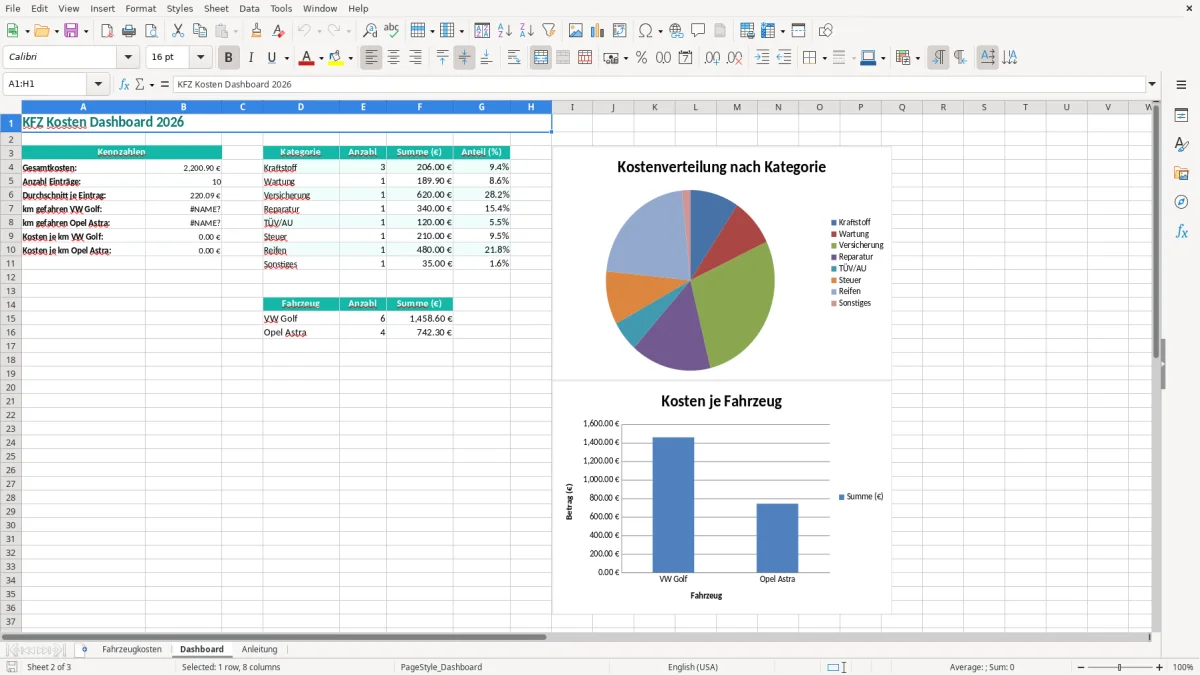The width and height of the screenshot is (1200, 675).
Task: Insert a comment
Action: [x=698, y=31]
